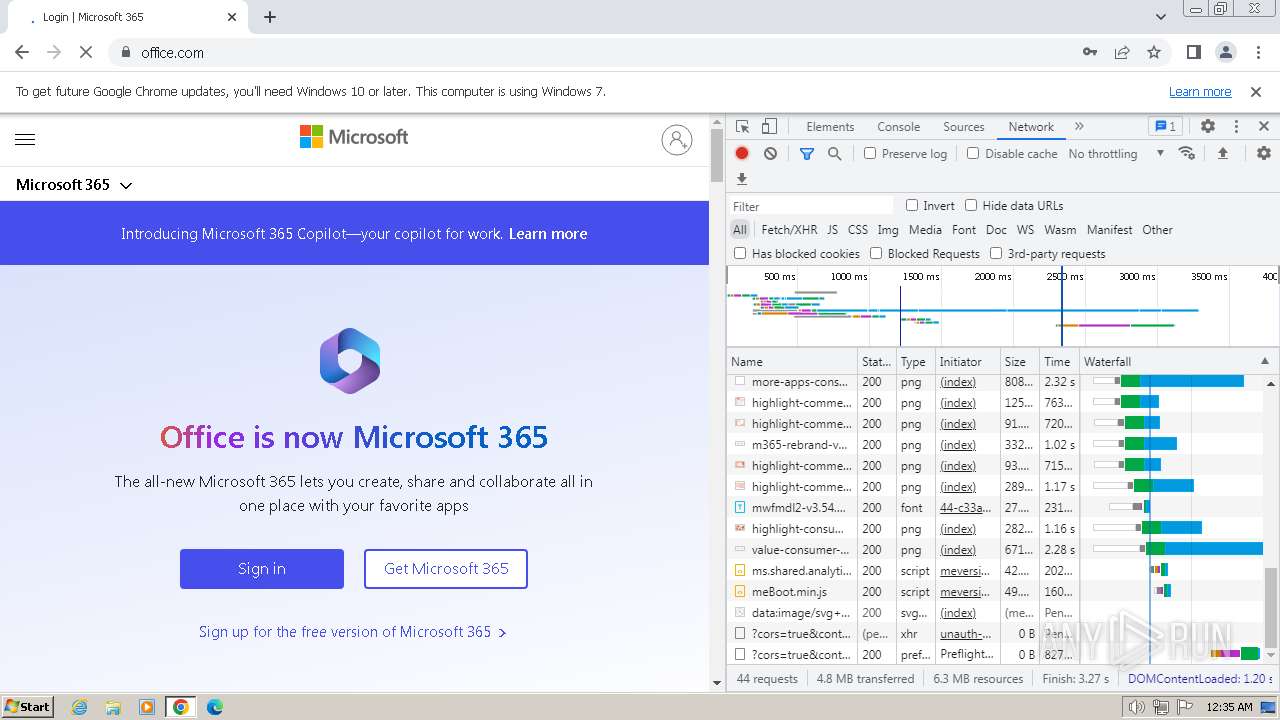Open the hamburger navigation menu
The width and height of the screenshot is (1280, 720).
tap(25, 140)
